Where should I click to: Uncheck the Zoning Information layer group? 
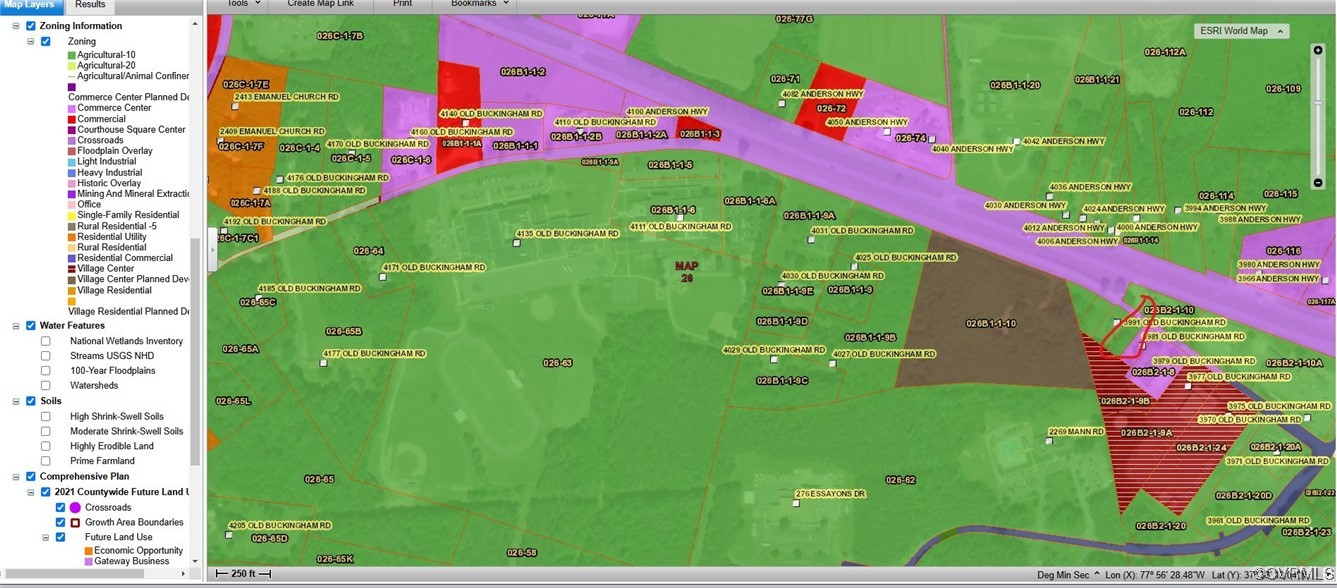point(31,26)
